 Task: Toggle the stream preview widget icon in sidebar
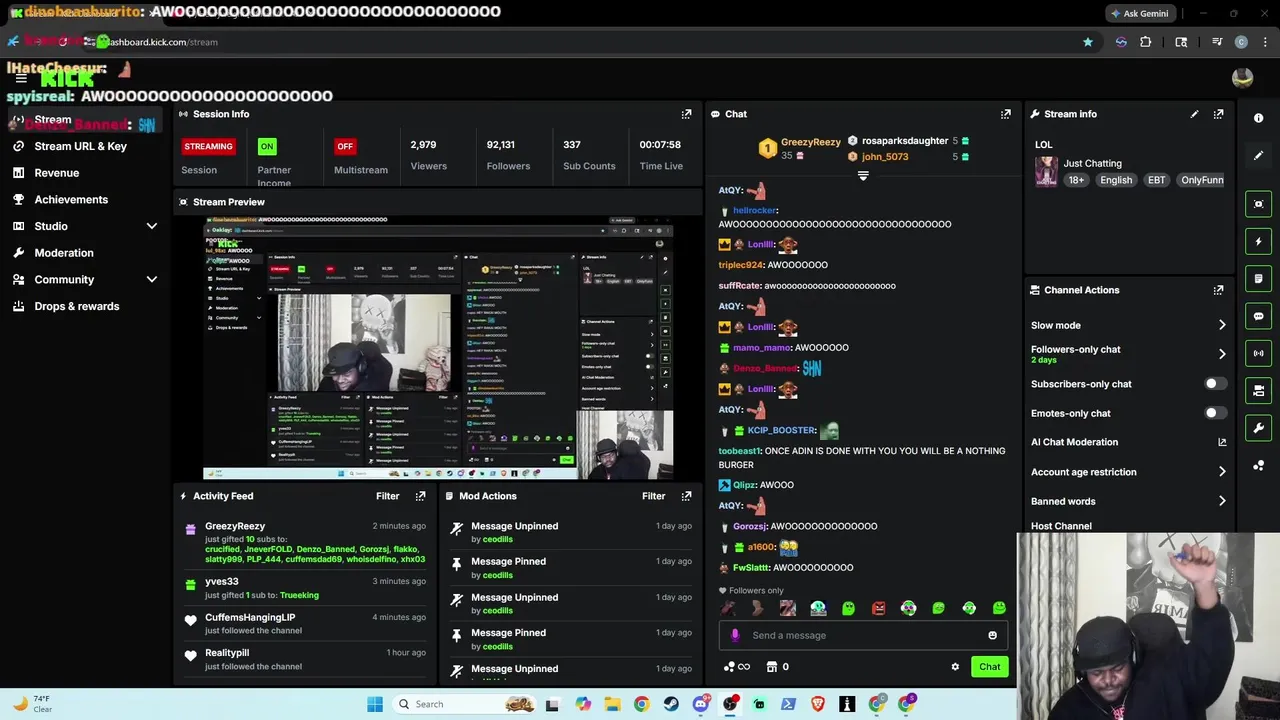[1258, 204]
